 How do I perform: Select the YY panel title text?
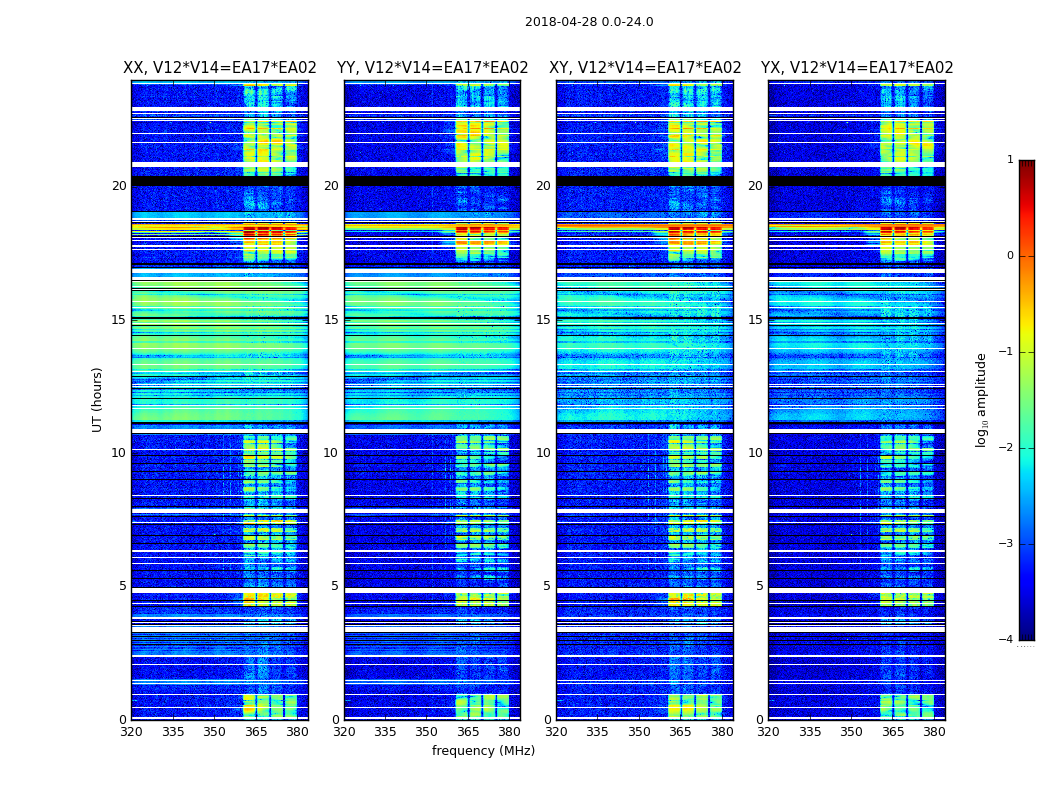click(x=432, y=68)
